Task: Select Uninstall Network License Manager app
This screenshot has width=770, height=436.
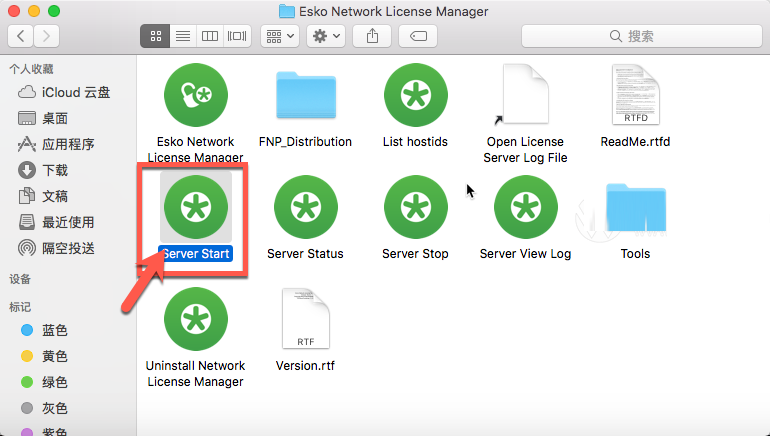Action: (195, 319)
